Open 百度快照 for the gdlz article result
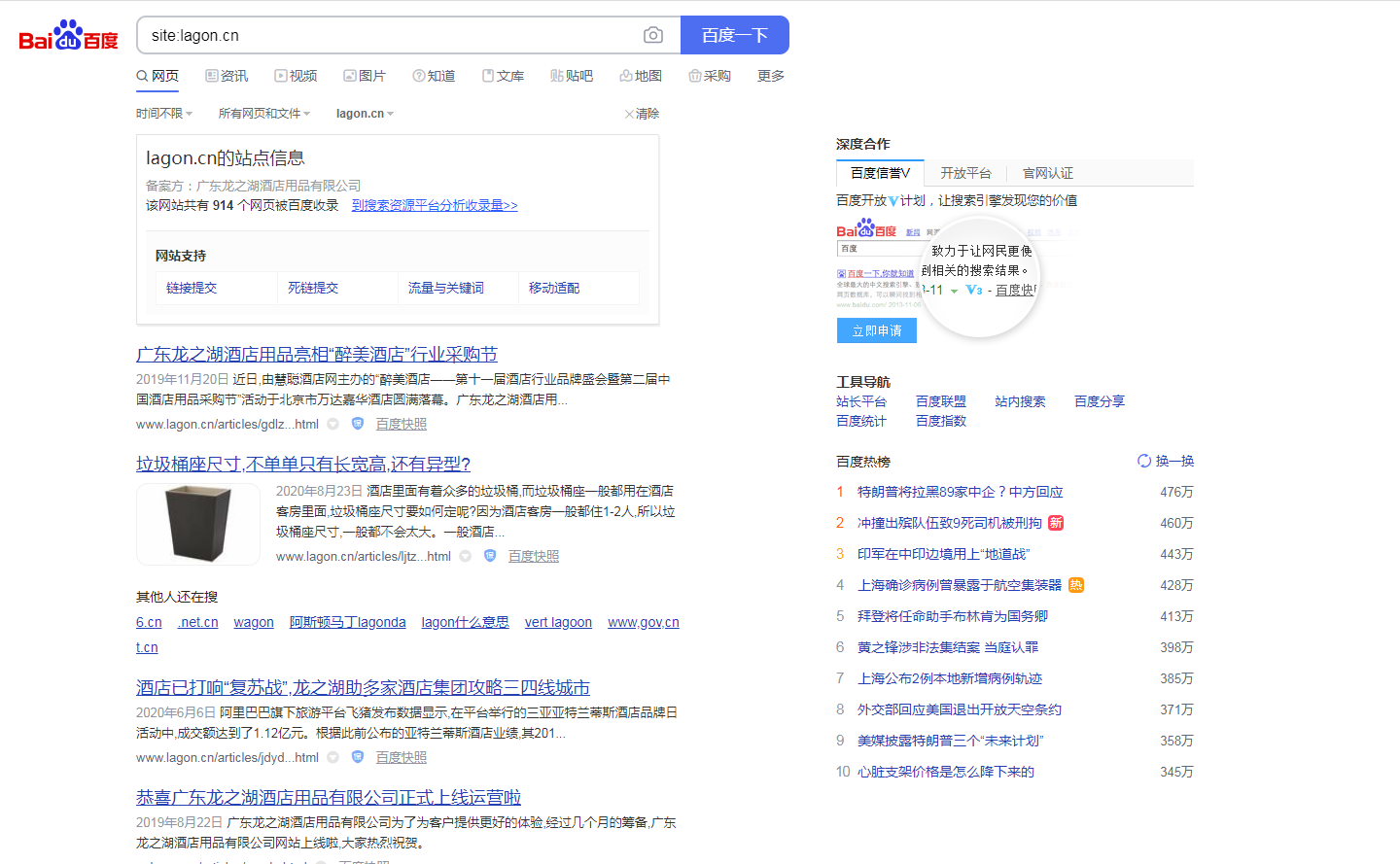The width and height of the screenshot is (1400, 864). [x=402, y=424]
